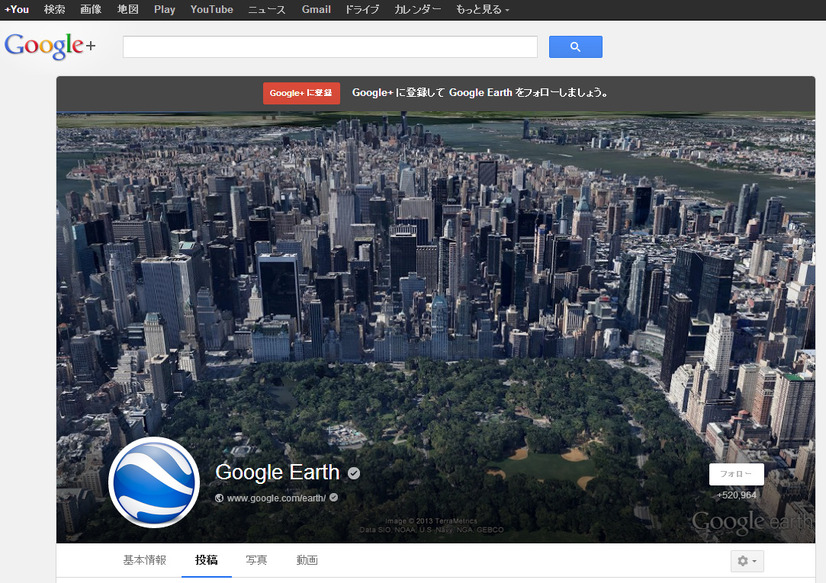Open +You in the top bar

click(x=17, y=9)
